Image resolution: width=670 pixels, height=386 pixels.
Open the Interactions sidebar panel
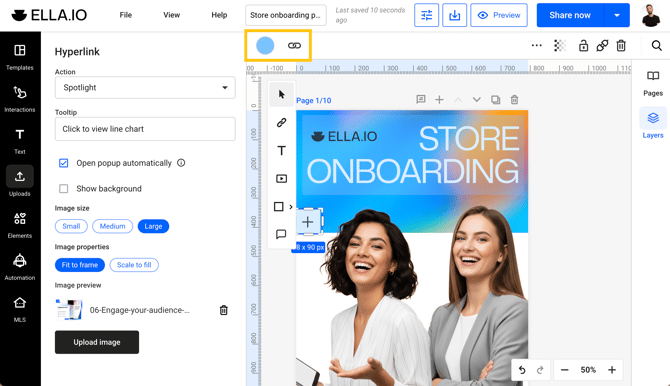pyautogui.click(x=20, y=99)
